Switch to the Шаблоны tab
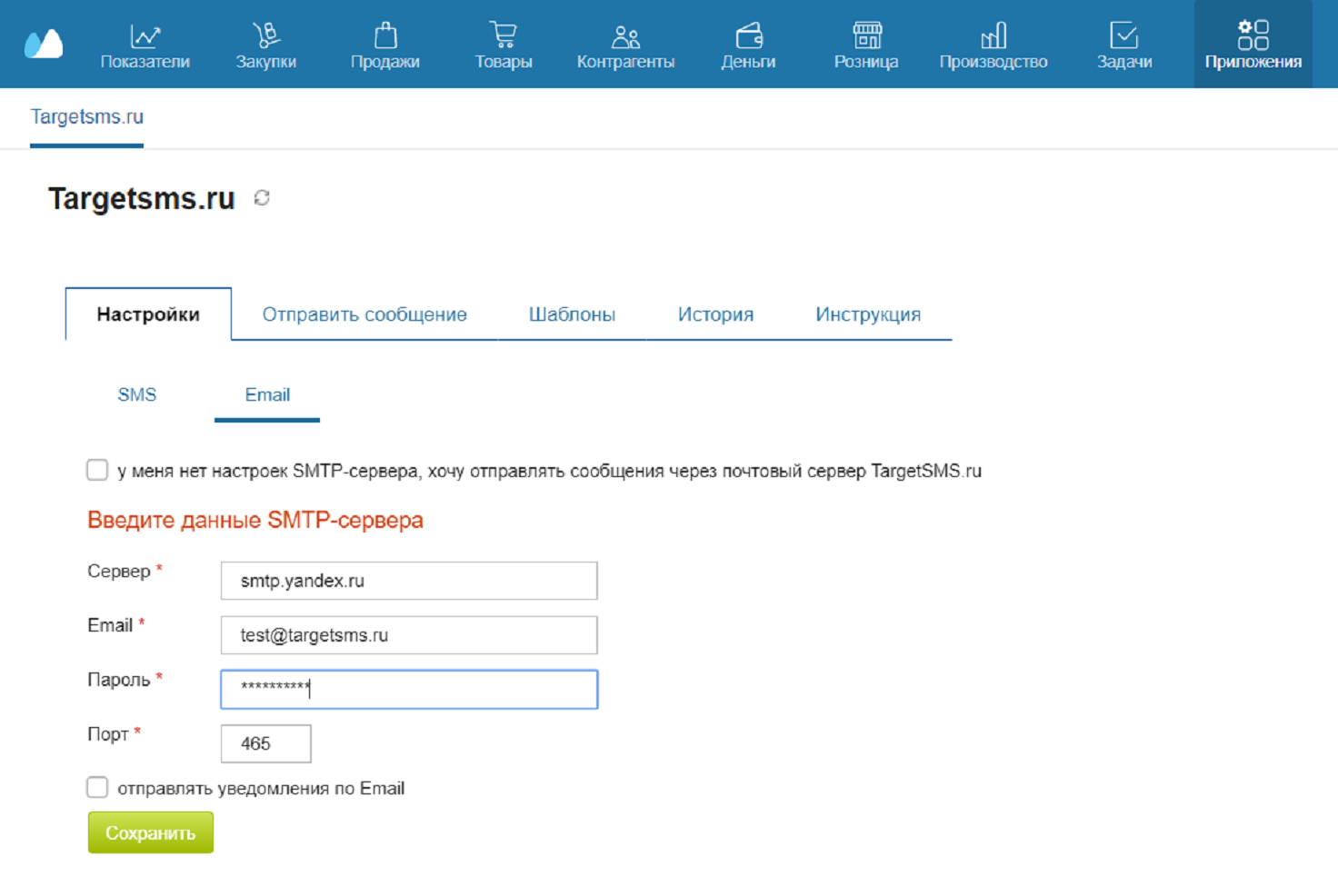Viewport: 1338px width, 896px height. [572, 314]
